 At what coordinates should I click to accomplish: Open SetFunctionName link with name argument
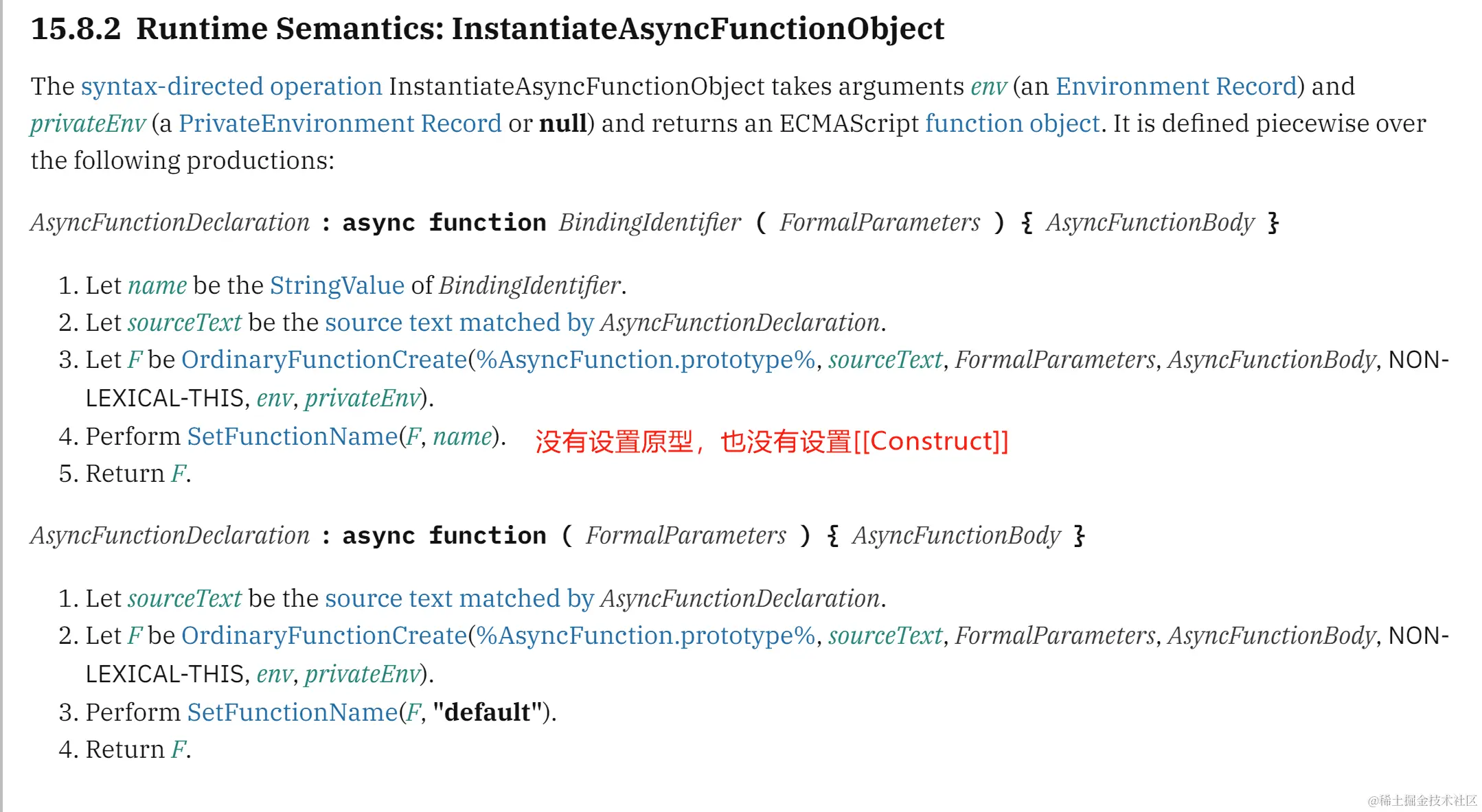[x=293, y=437]
